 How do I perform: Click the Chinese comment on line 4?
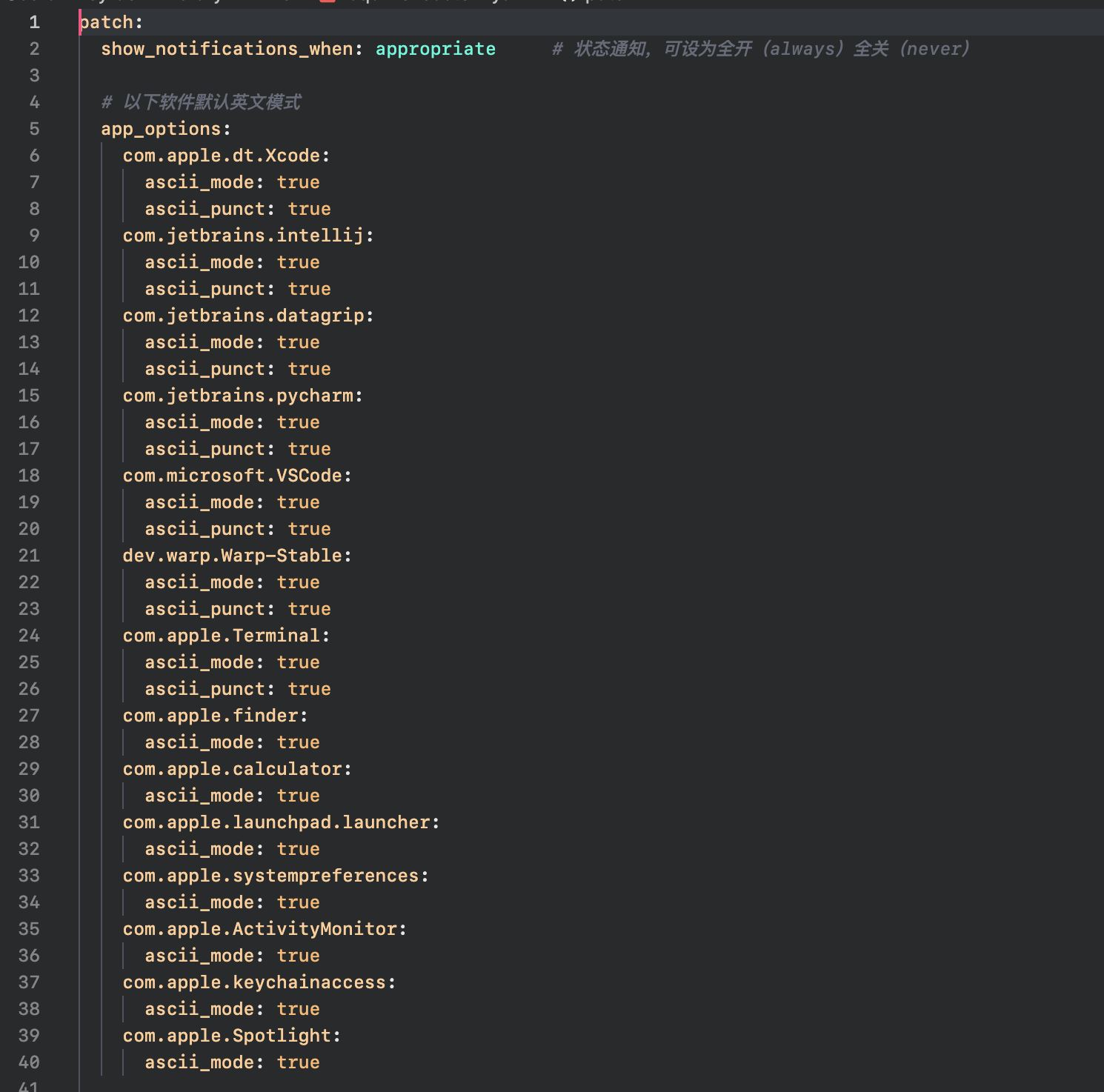click(201, 102)
